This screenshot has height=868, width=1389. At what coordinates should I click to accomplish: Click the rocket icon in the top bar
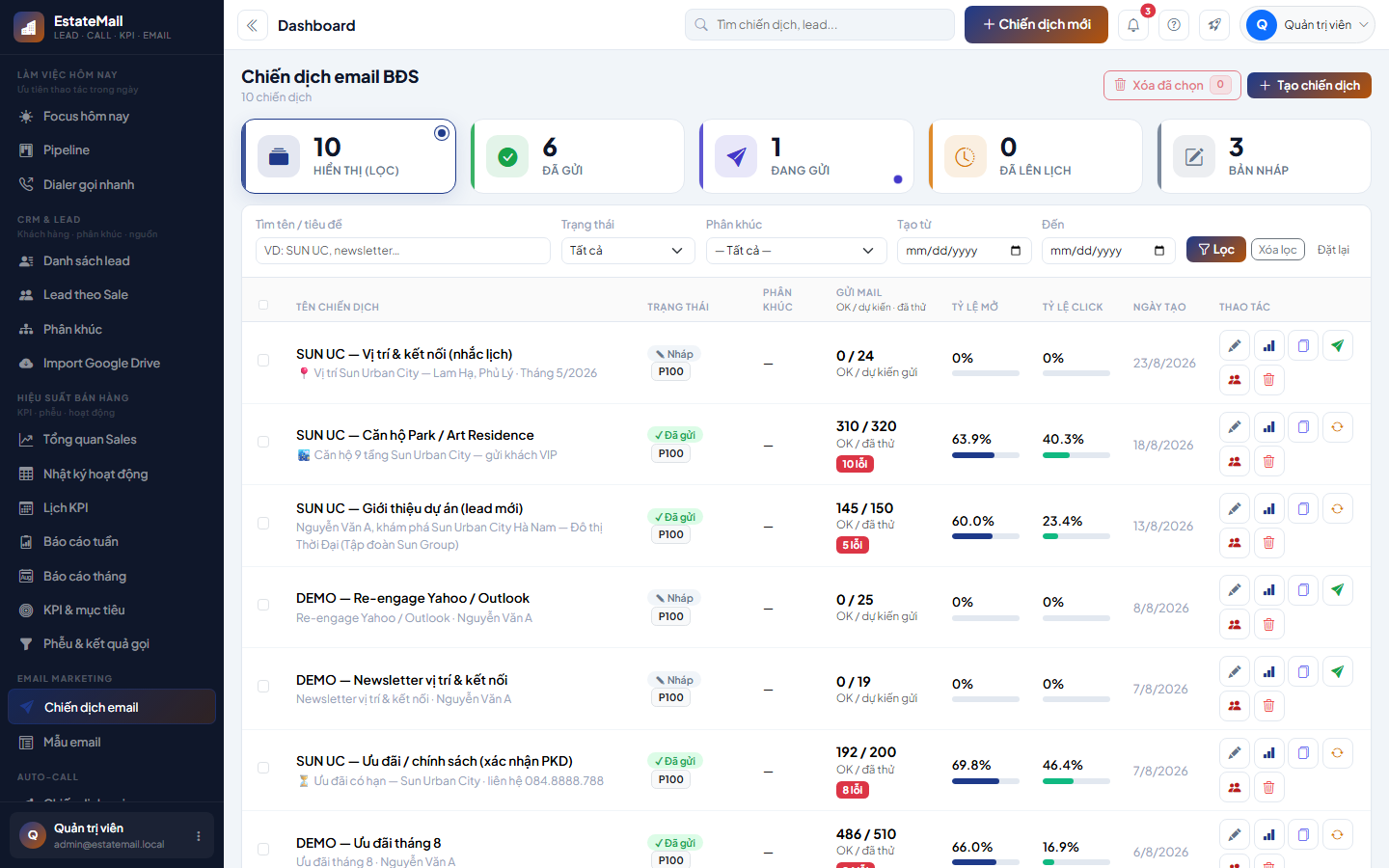point(1214,25)
